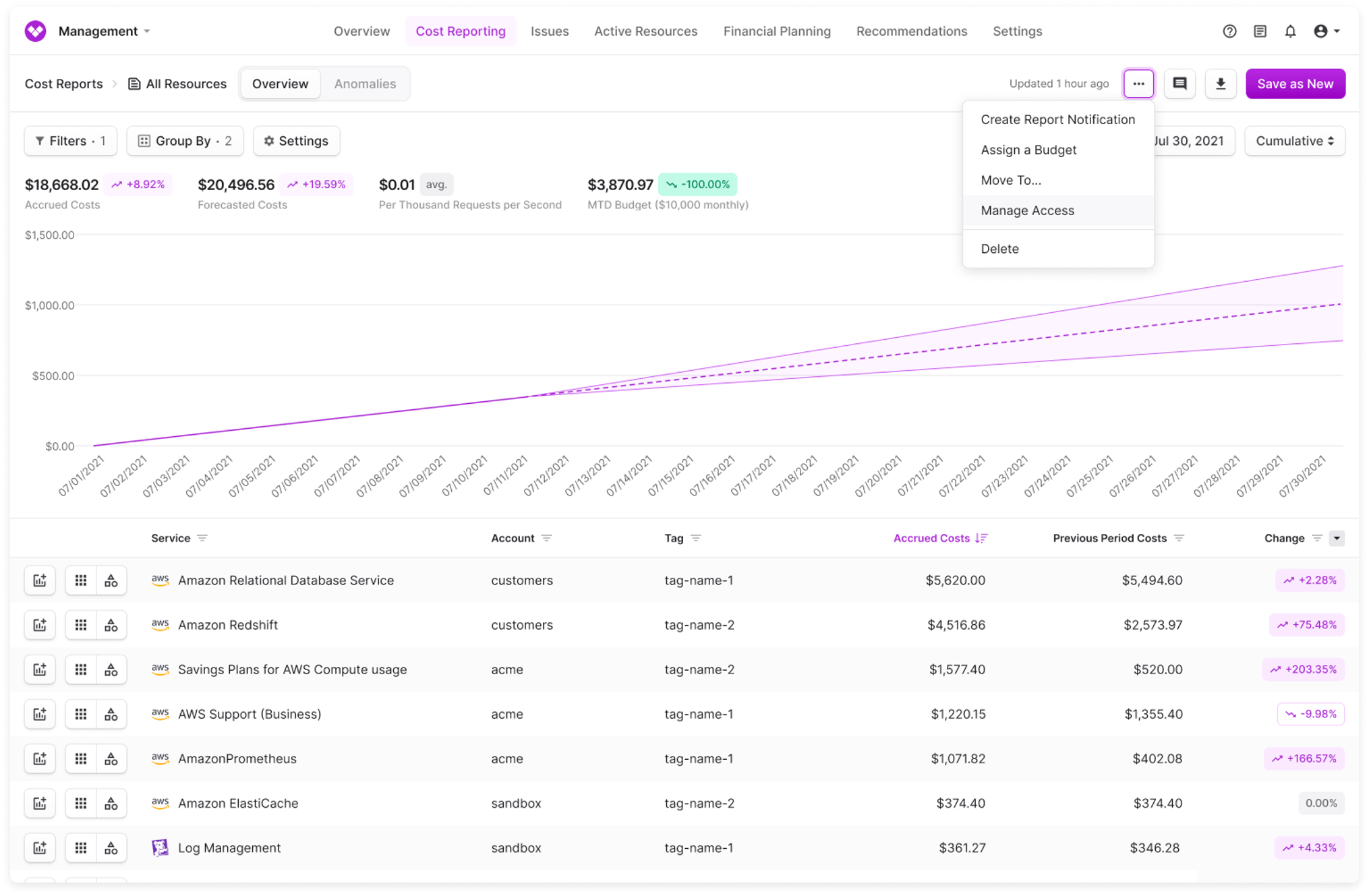The width and height of the screenshot is (1369, 896).
Task: Open the notifications bell
Action: (x=1290, y=31)
